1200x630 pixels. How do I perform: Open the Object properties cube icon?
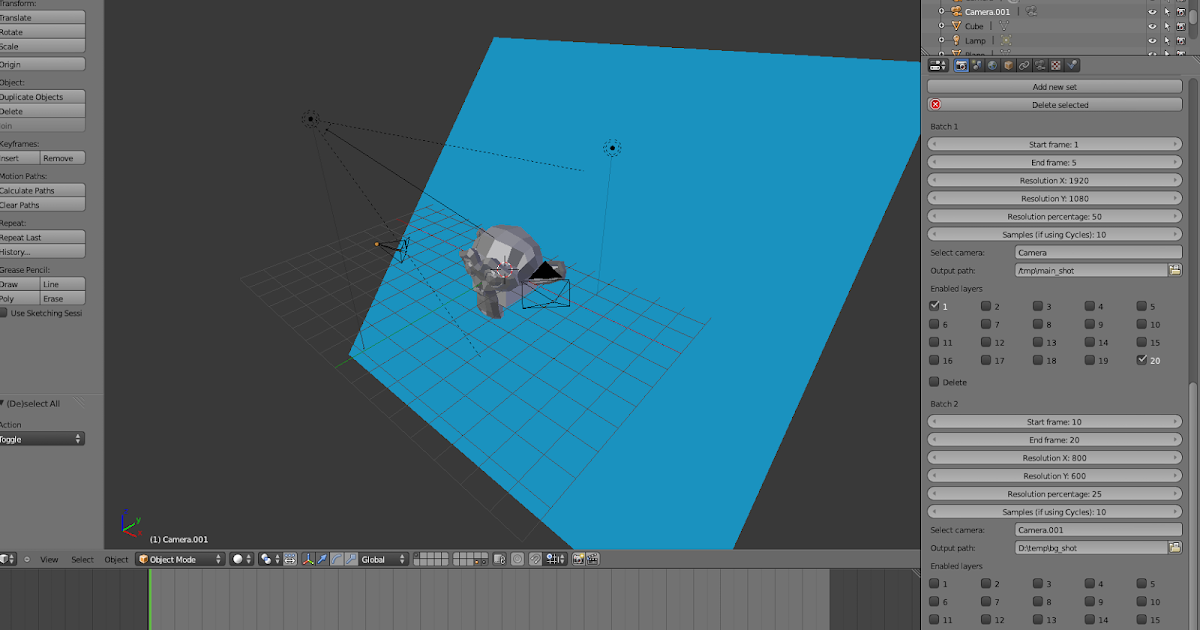(1008, 64)
